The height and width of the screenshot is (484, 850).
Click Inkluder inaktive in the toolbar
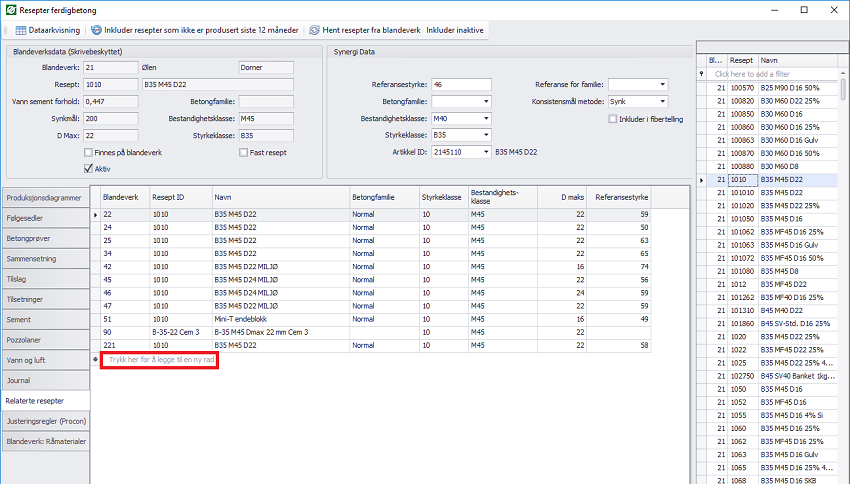pyautogui.click(x=455, y=30)
